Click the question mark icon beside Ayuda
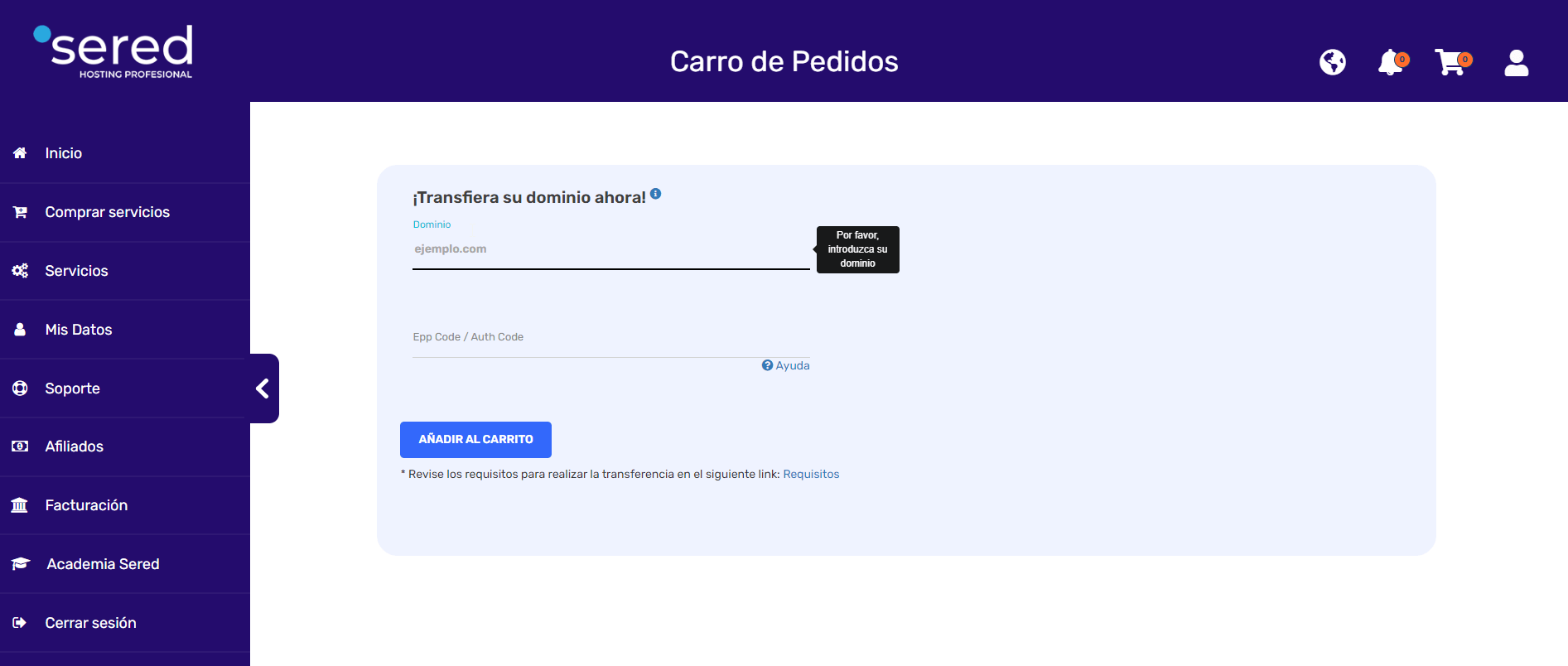This screenshot has height=666, width=1568. click(767, 365)
